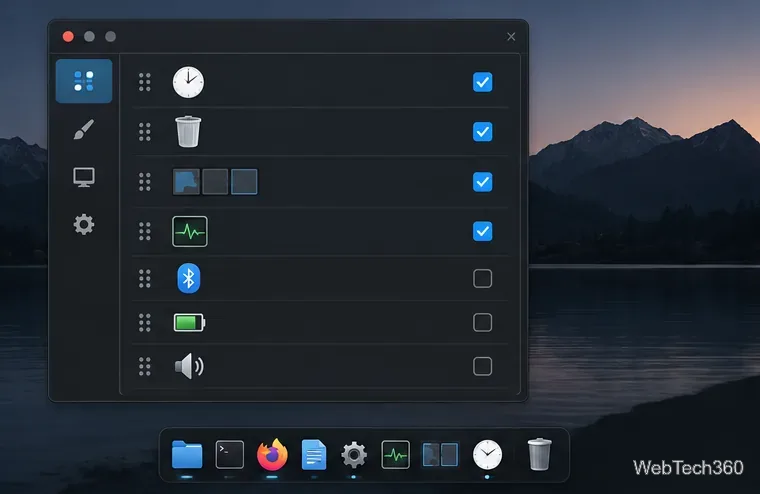Open the trash in the dock
The width and height of the screenshot is (760, 494).
pyautogui.click(x=539, y=454)
